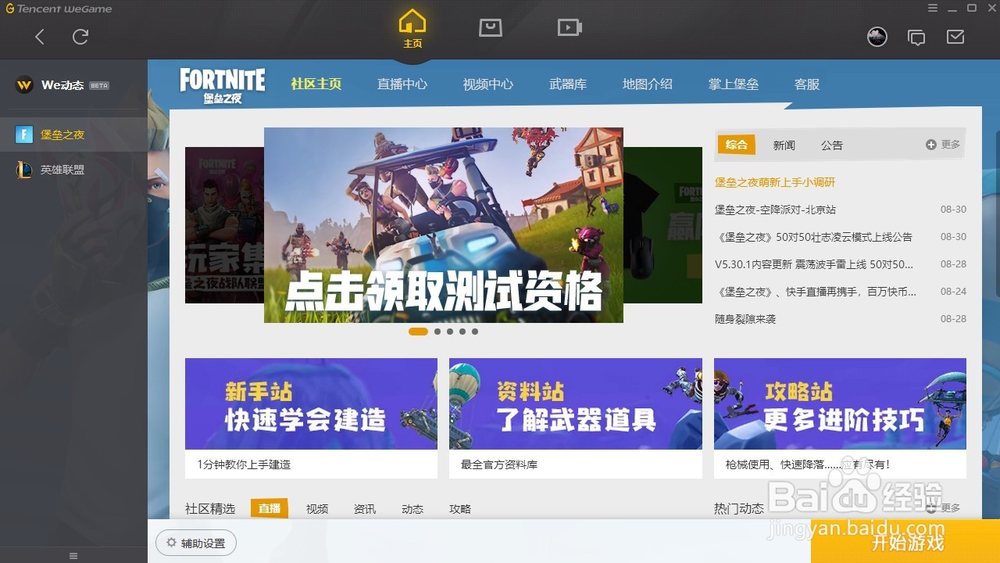The height and width of the screenshot is (563, 1000).
Task: Select the 视频 tab in 社区精选
Action: (317, 509)
